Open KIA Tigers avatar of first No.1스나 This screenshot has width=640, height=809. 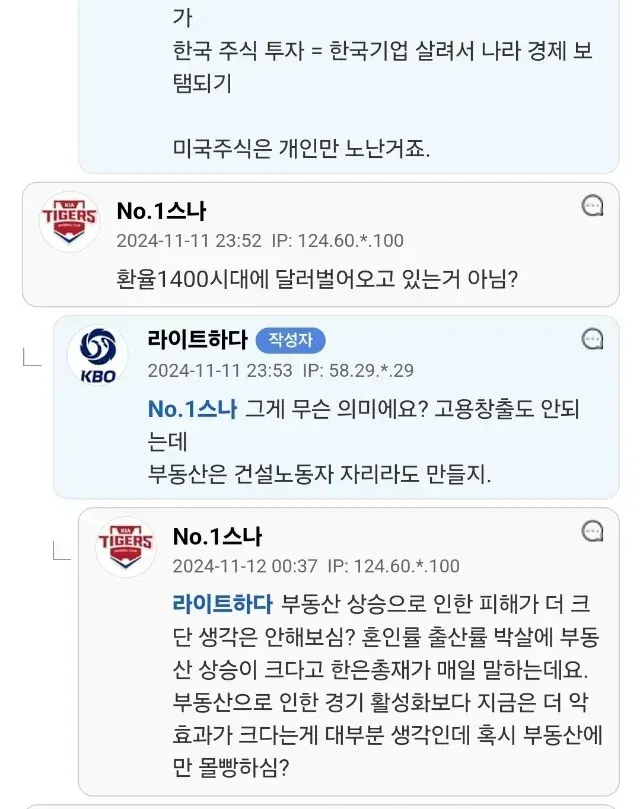70,221
